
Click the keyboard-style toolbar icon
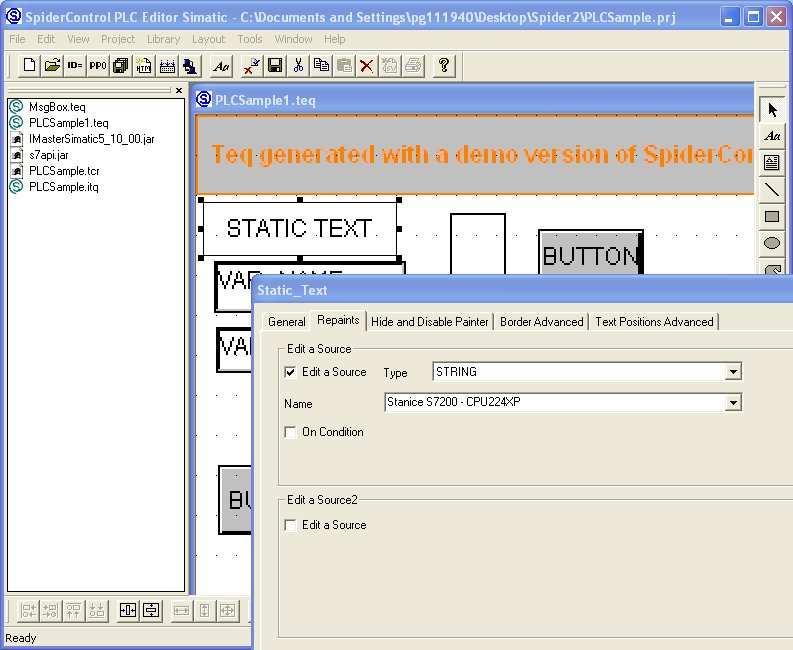tap(167, 65)
